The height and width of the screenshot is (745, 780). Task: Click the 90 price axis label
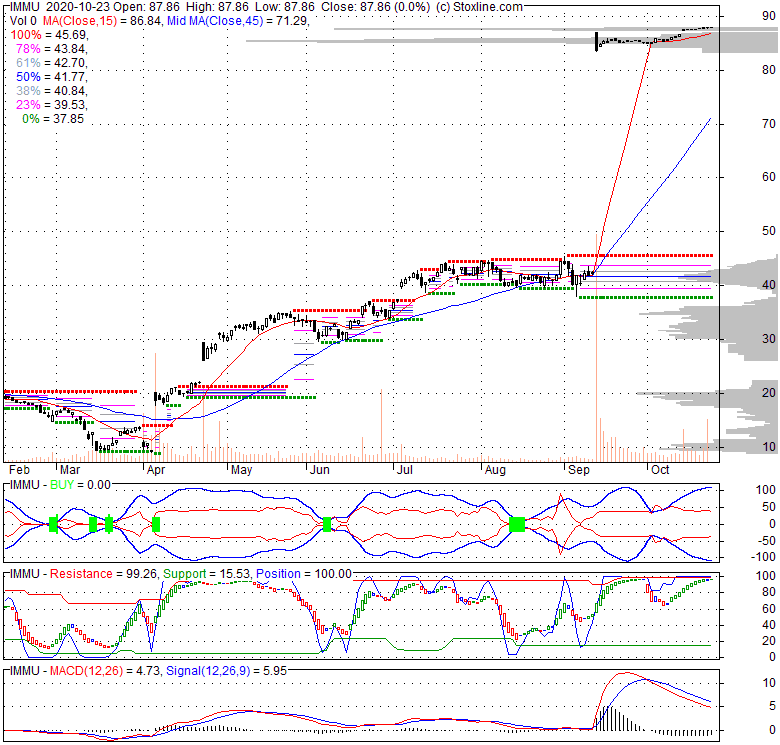pyautogui.click(x=769, y=15)
